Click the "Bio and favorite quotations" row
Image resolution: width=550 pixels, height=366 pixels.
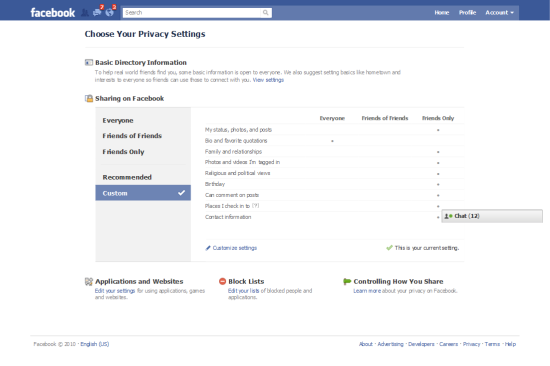coord(334,141)
